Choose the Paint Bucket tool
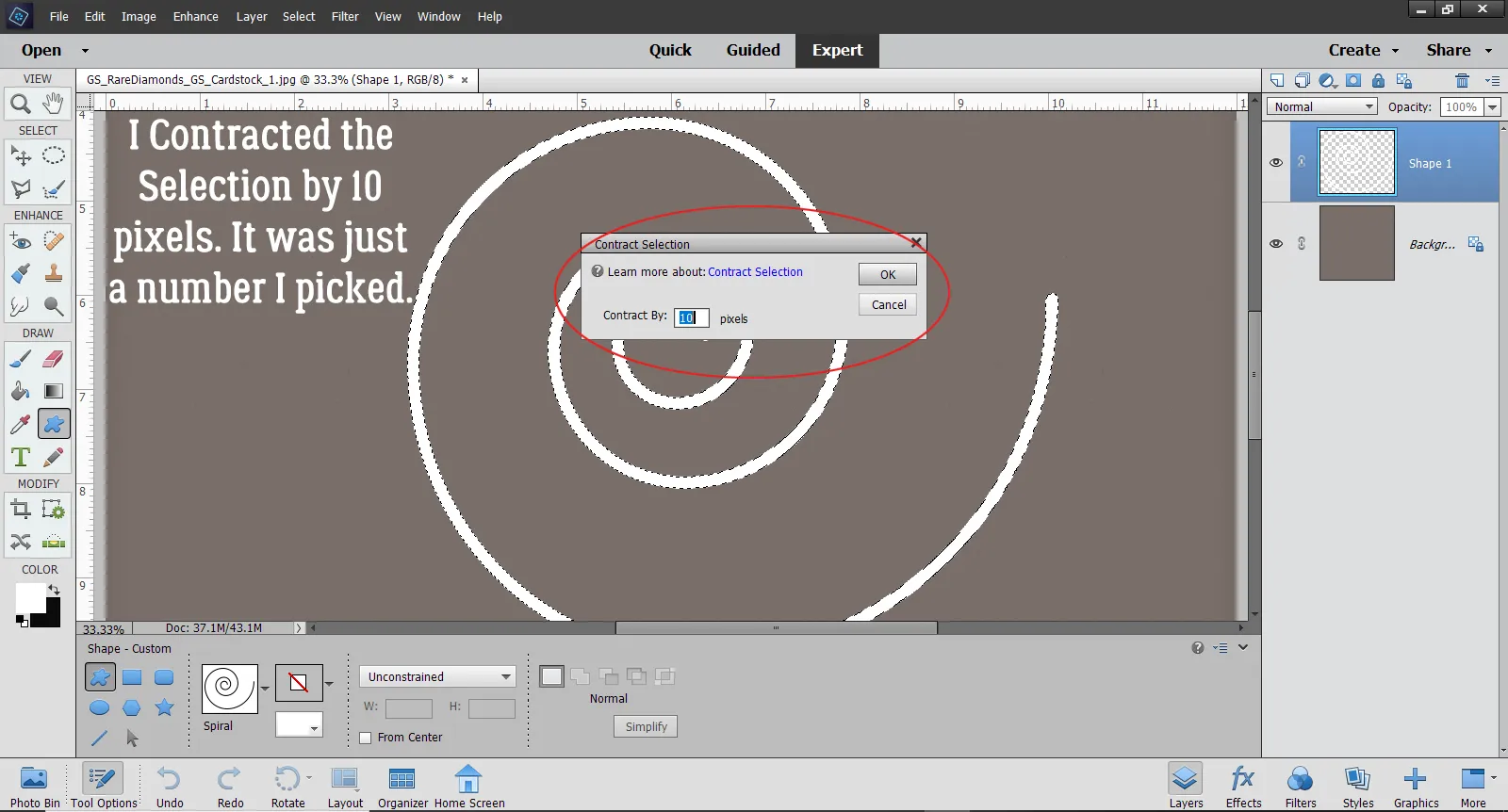Screen dimensions: 1508x812 pos(20,392)
